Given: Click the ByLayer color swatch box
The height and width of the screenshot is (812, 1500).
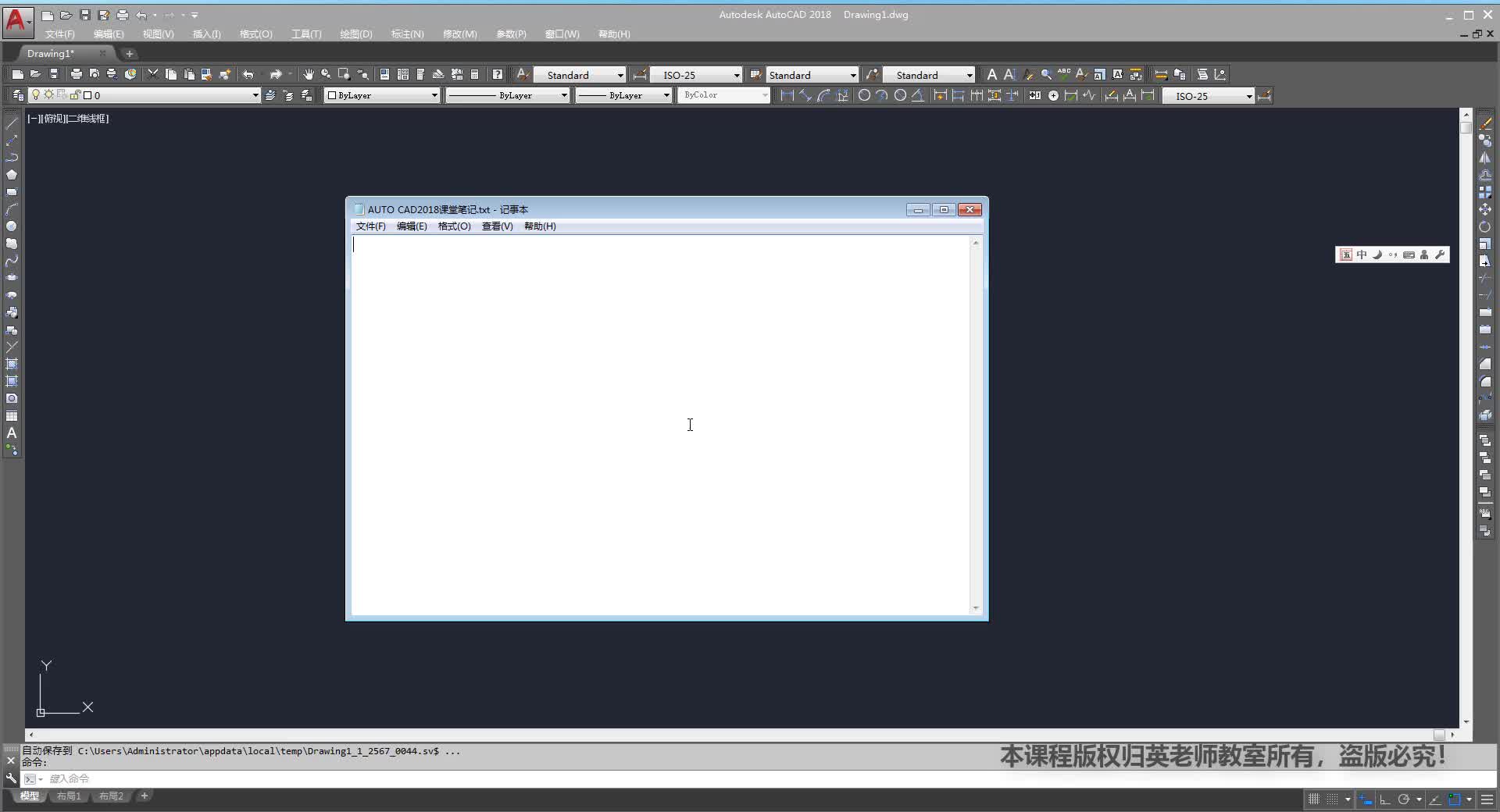Looking at the screenshot, I should point(331,95).
